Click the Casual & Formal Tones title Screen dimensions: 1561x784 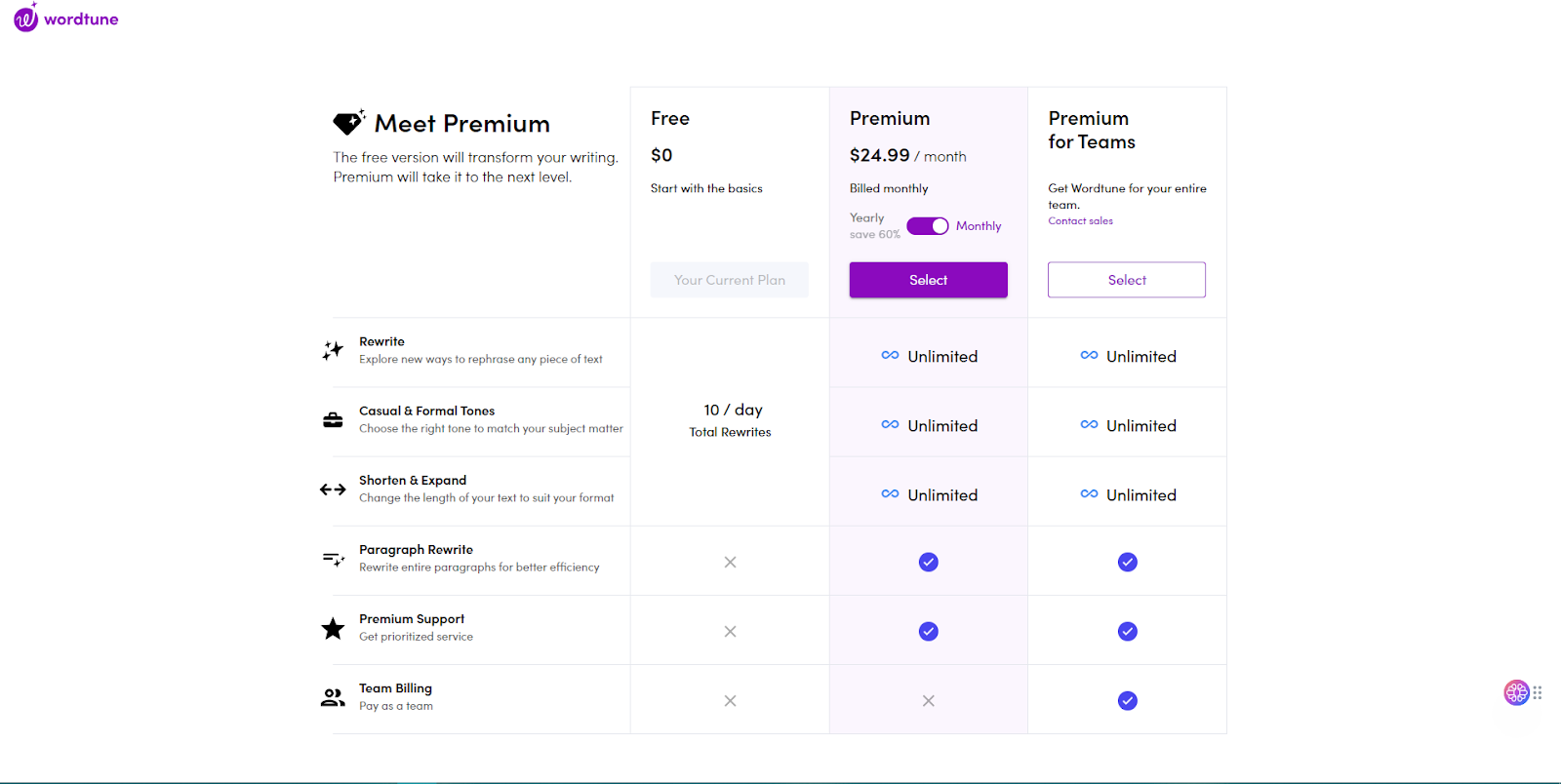[427, 411]
